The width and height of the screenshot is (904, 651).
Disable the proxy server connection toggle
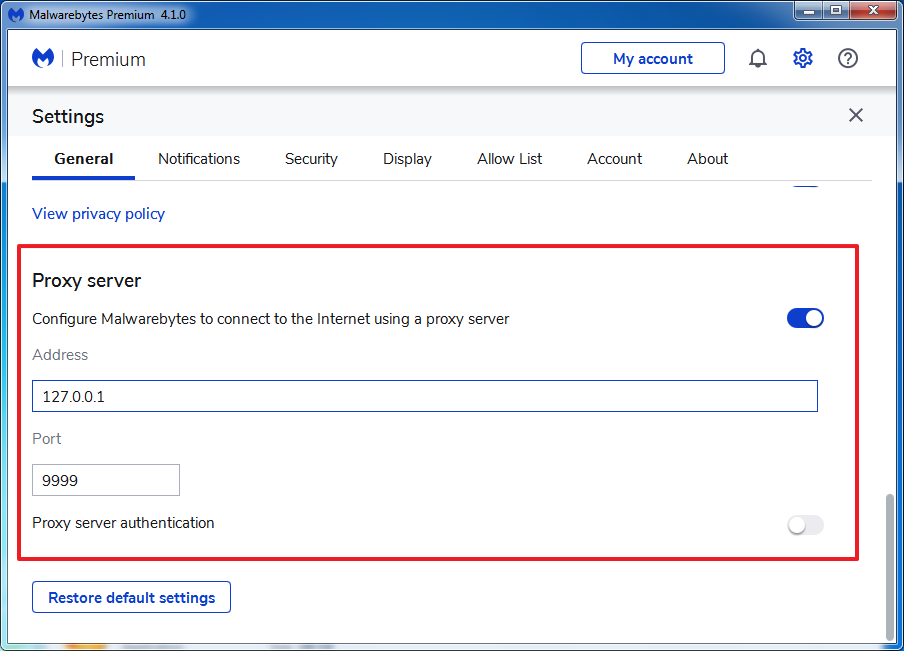coord(805,318)
